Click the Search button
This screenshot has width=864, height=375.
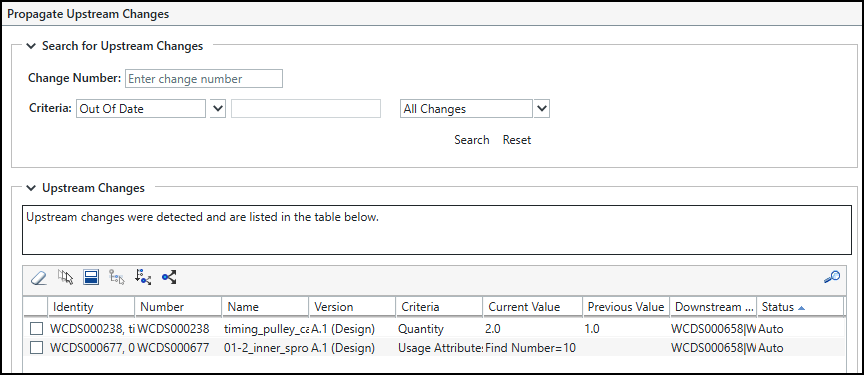click(472, 140)
